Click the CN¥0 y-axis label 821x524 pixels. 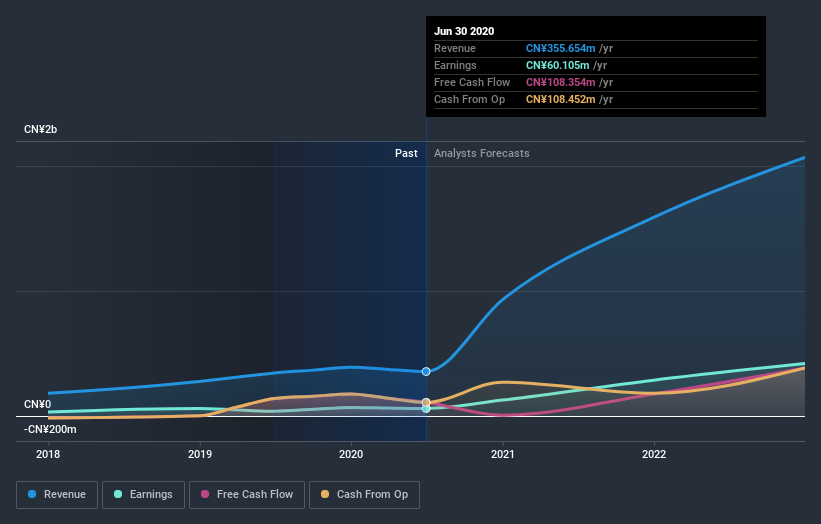(x=37, y=404)
